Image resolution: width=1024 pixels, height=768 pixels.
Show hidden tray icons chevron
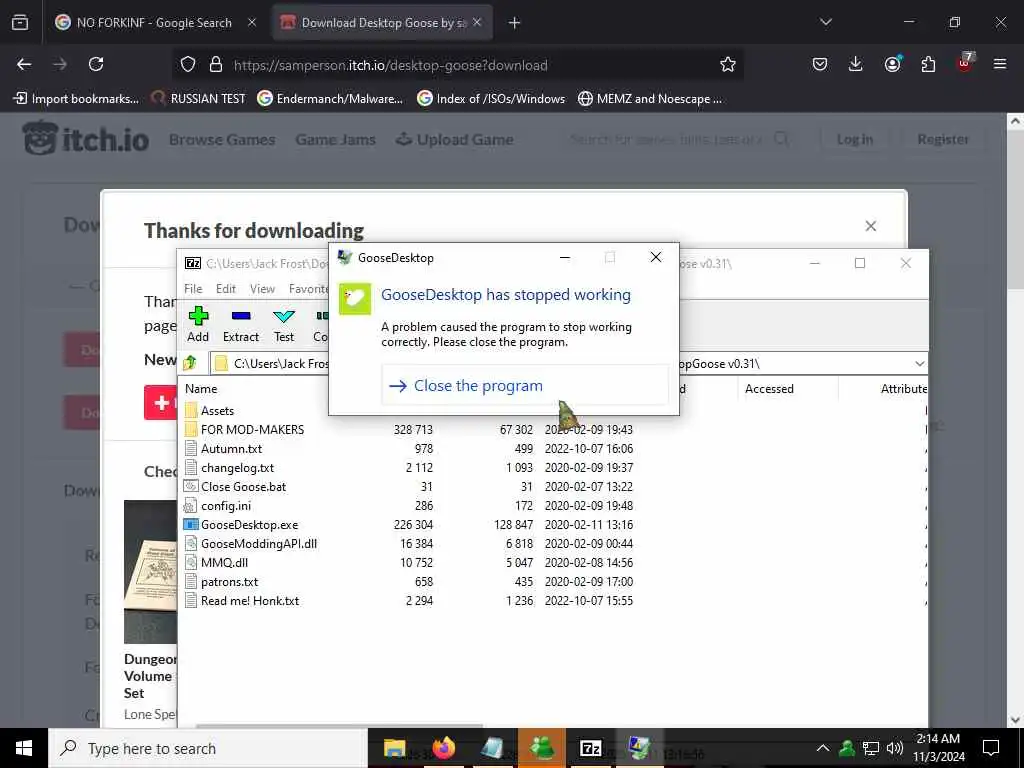click(823, 748)
